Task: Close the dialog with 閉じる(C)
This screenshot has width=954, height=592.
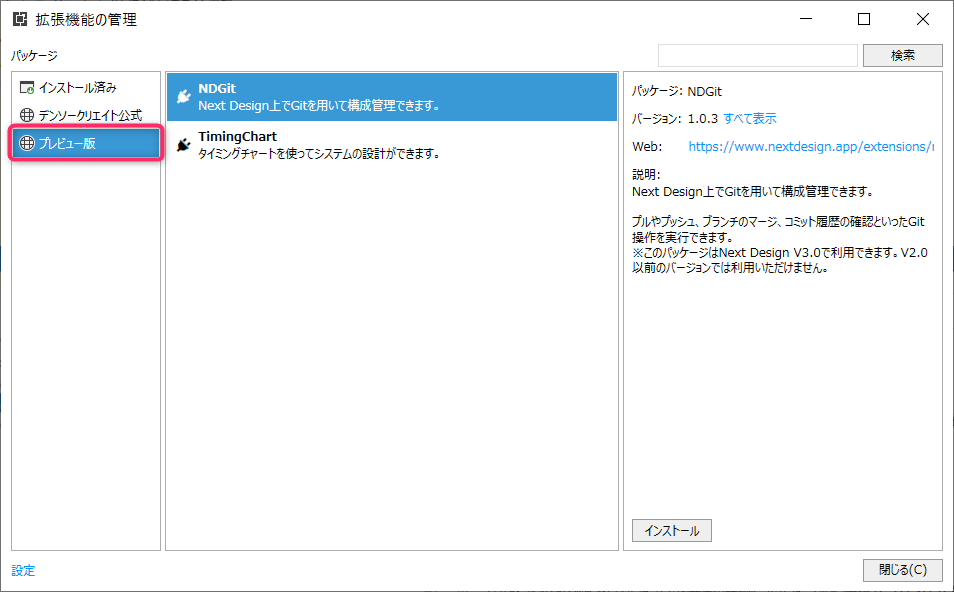Action: (902, 570)
